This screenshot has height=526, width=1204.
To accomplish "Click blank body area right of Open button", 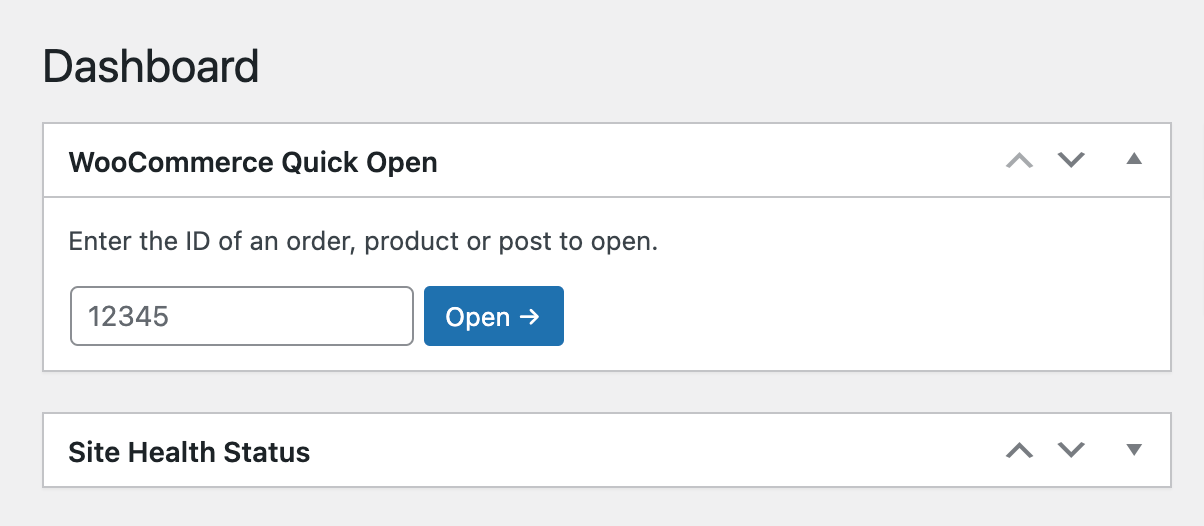I will coord(860,316).
